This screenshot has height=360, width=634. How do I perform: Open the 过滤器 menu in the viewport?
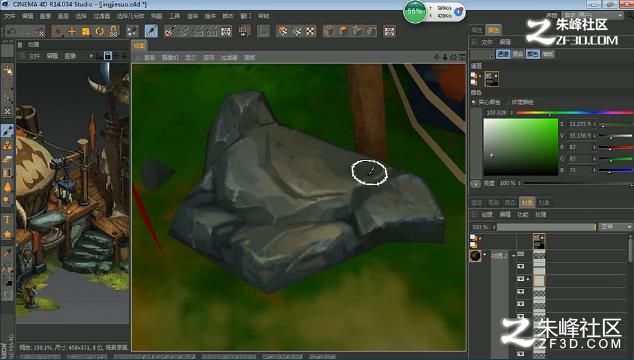pos(229,57)
